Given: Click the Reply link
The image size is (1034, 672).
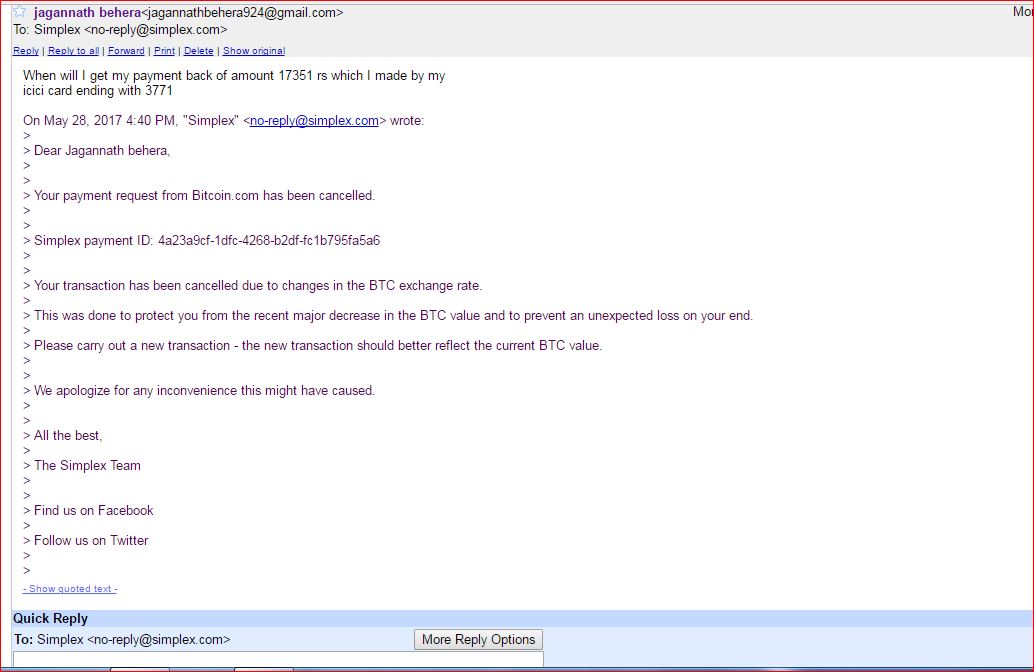Looking at the screenshot, I should [26, 51].
